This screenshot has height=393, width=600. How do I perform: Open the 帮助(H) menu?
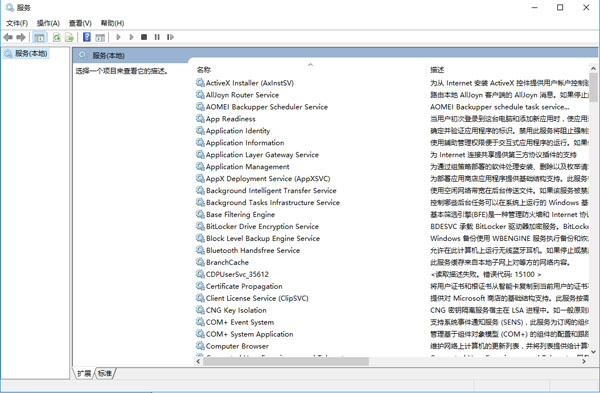[x=112, y=23]
